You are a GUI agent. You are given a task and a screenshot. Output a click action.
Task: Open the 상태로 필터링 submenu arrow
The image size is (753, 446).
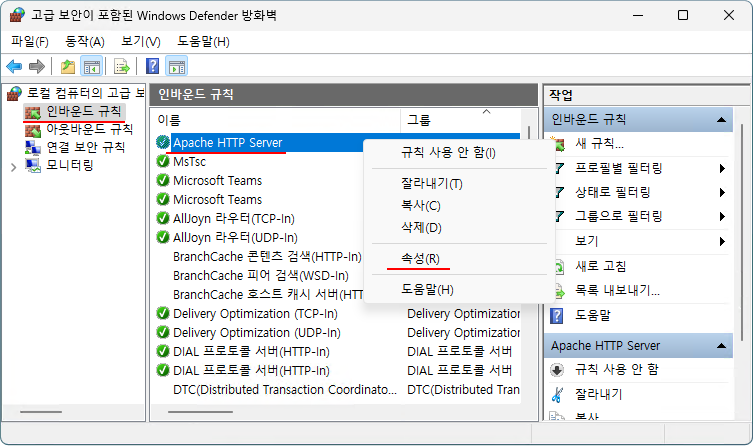click(x=722, y=193)
